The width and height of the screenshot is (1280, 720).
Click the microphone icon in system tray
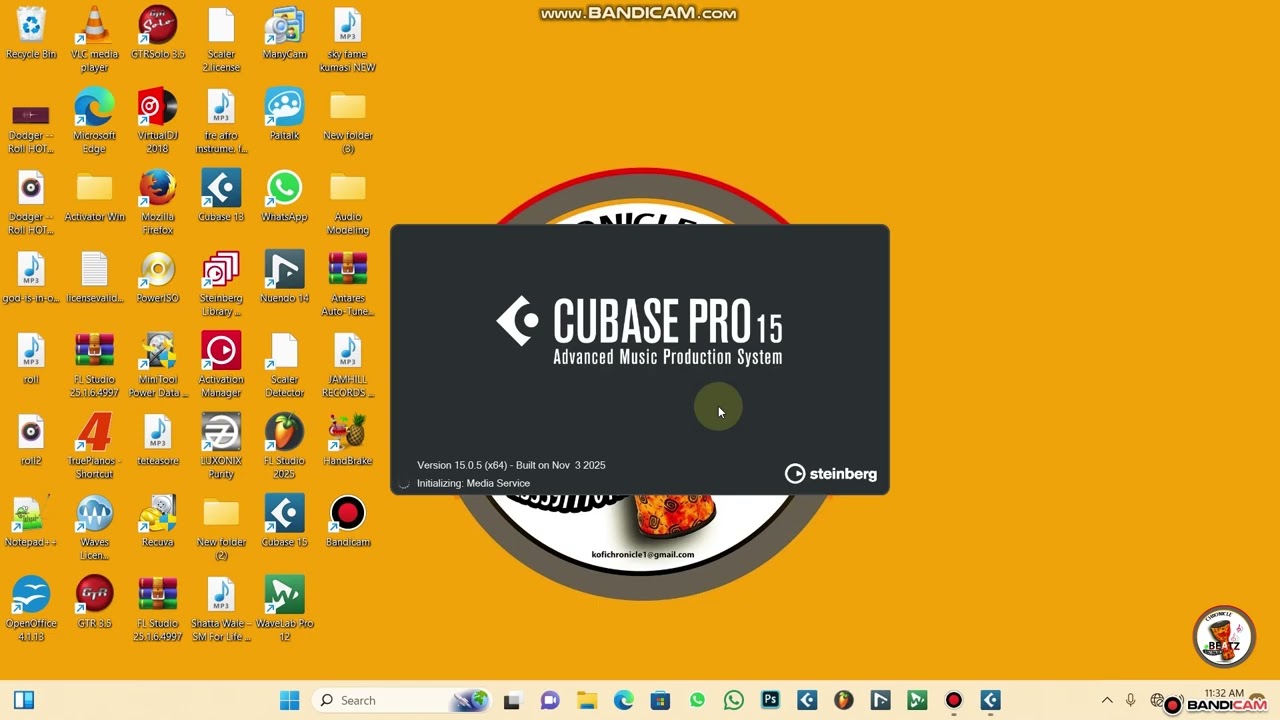coord(1131,700)
